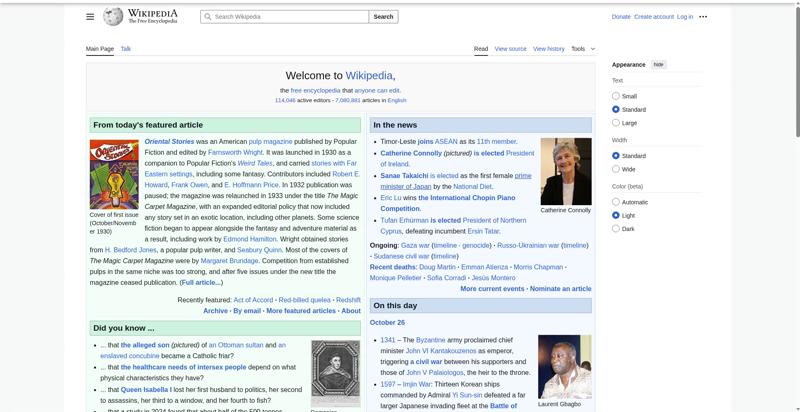Choose Wide width setting

coord(616,169)
